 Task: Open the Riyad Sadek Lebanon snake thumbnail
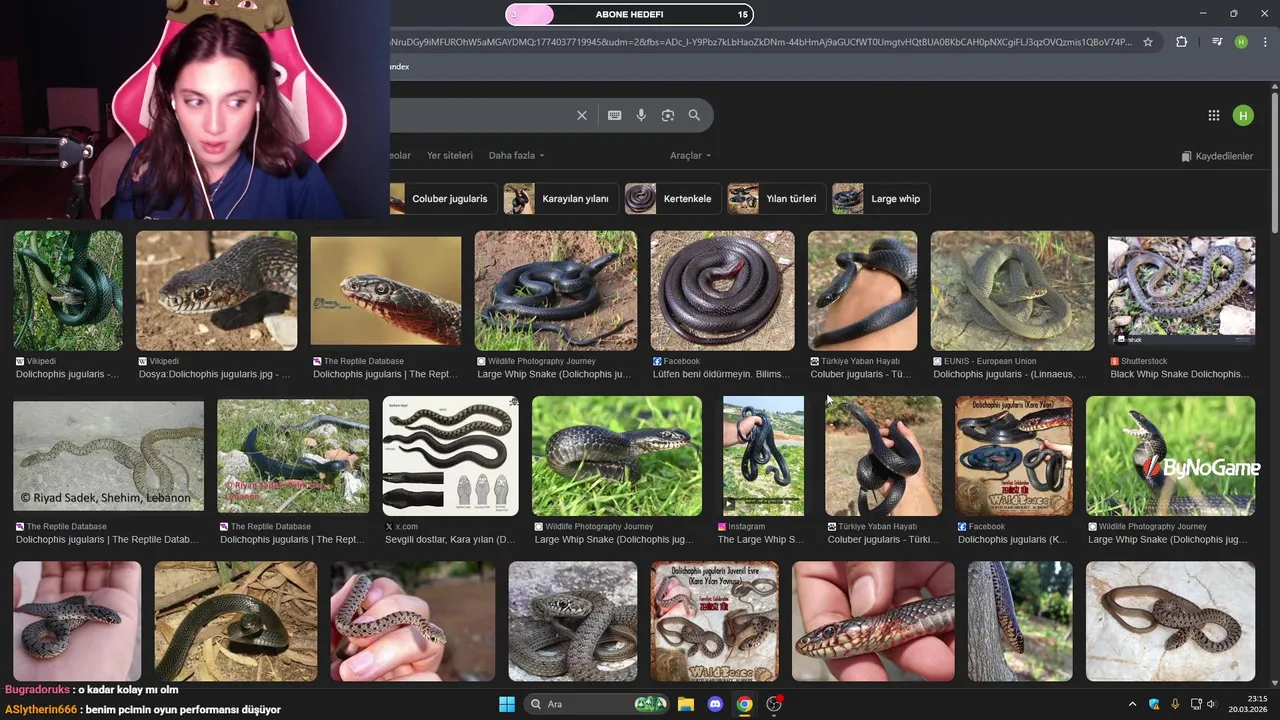click(108, 456)
